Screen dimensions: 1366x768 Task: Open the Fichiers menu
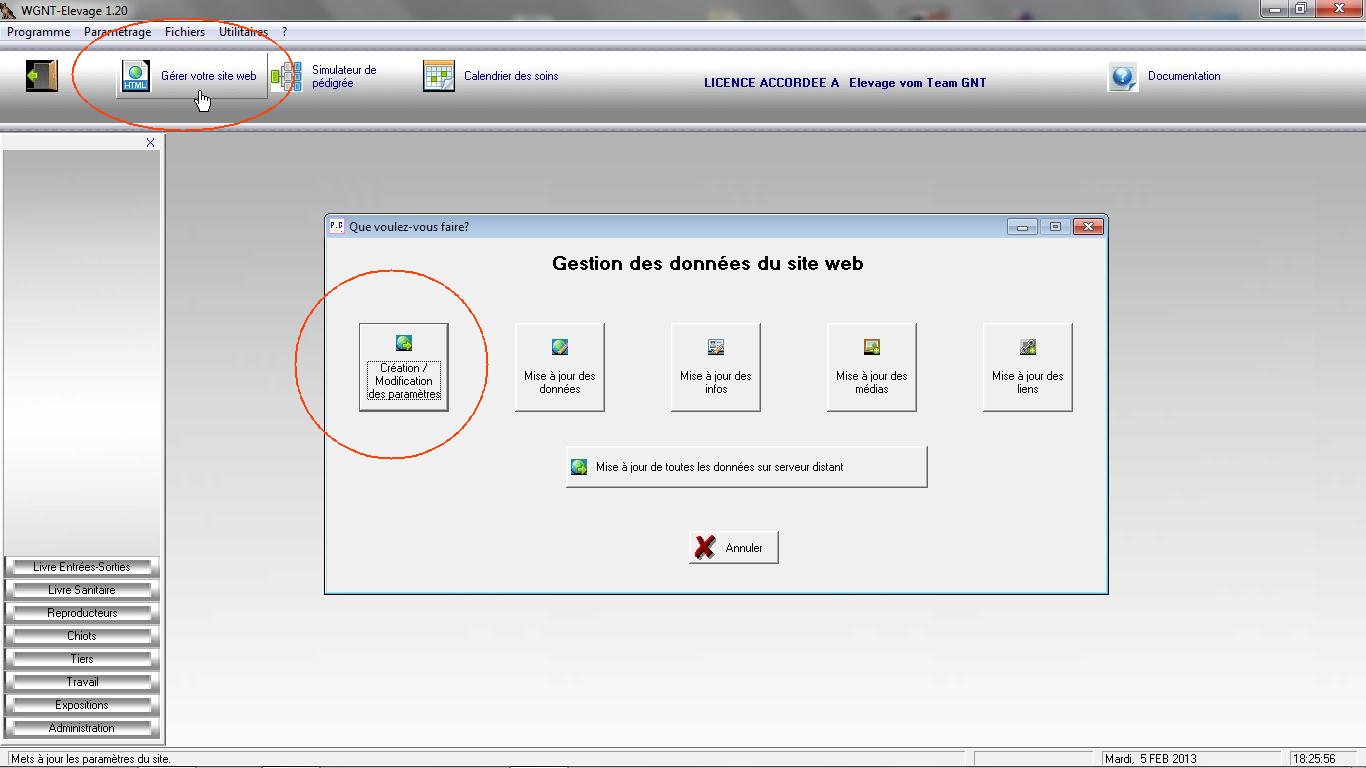(x=185, y=32)
